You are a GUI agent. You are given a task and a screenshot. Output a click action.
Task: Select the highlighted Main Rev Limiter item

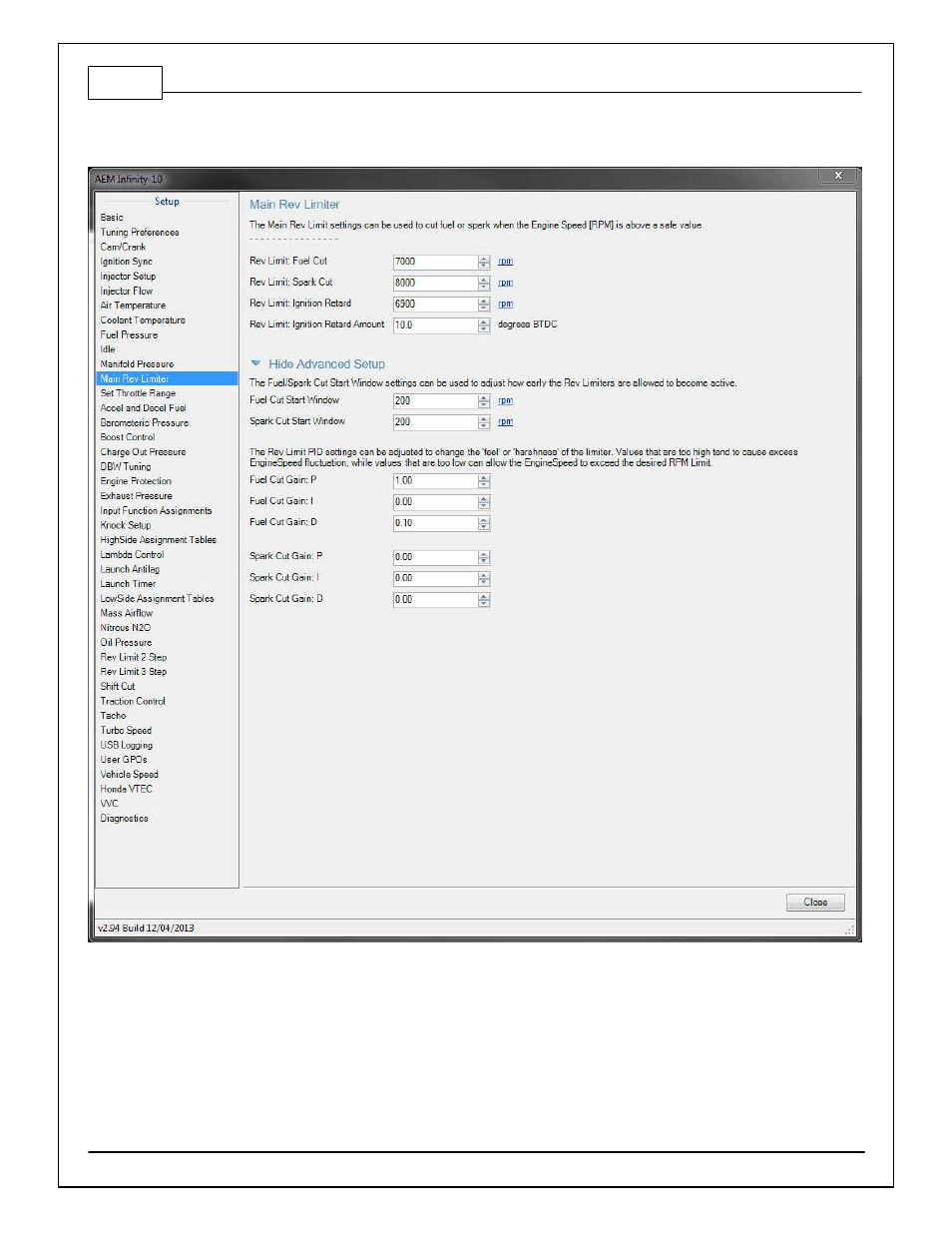pyautogui.click(x=167, y=379)
